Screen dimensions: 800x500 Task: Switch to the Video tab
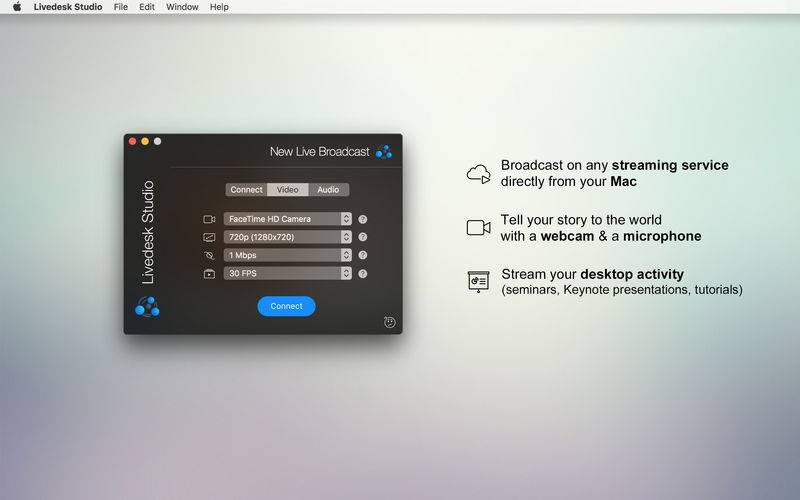(x=288, y=189)
